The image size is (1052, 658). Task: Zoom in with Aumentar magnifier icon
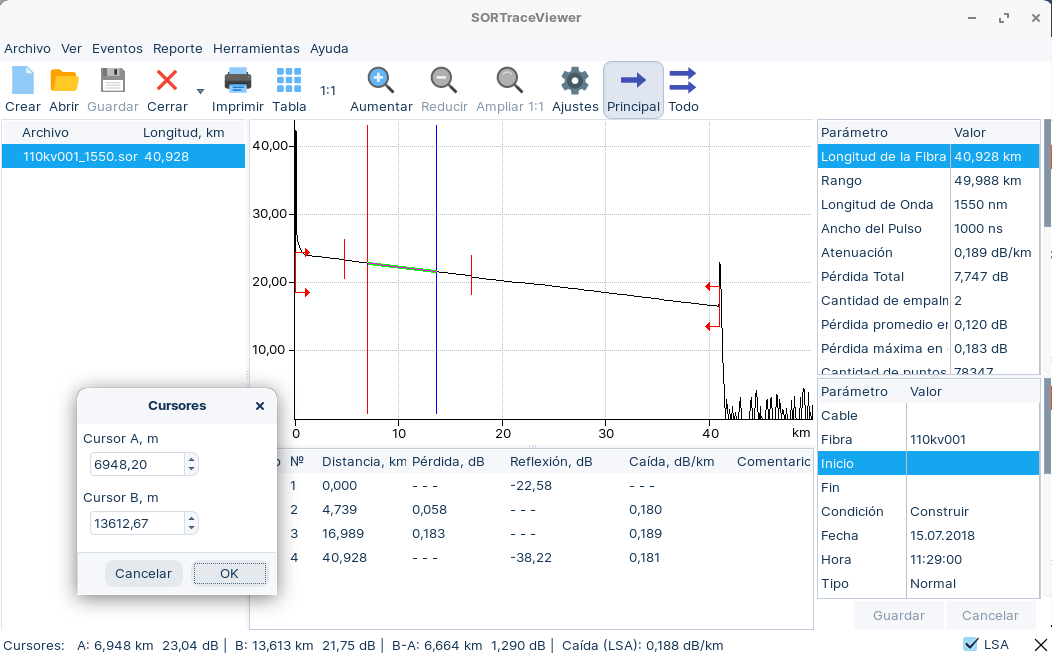(380, 81)
